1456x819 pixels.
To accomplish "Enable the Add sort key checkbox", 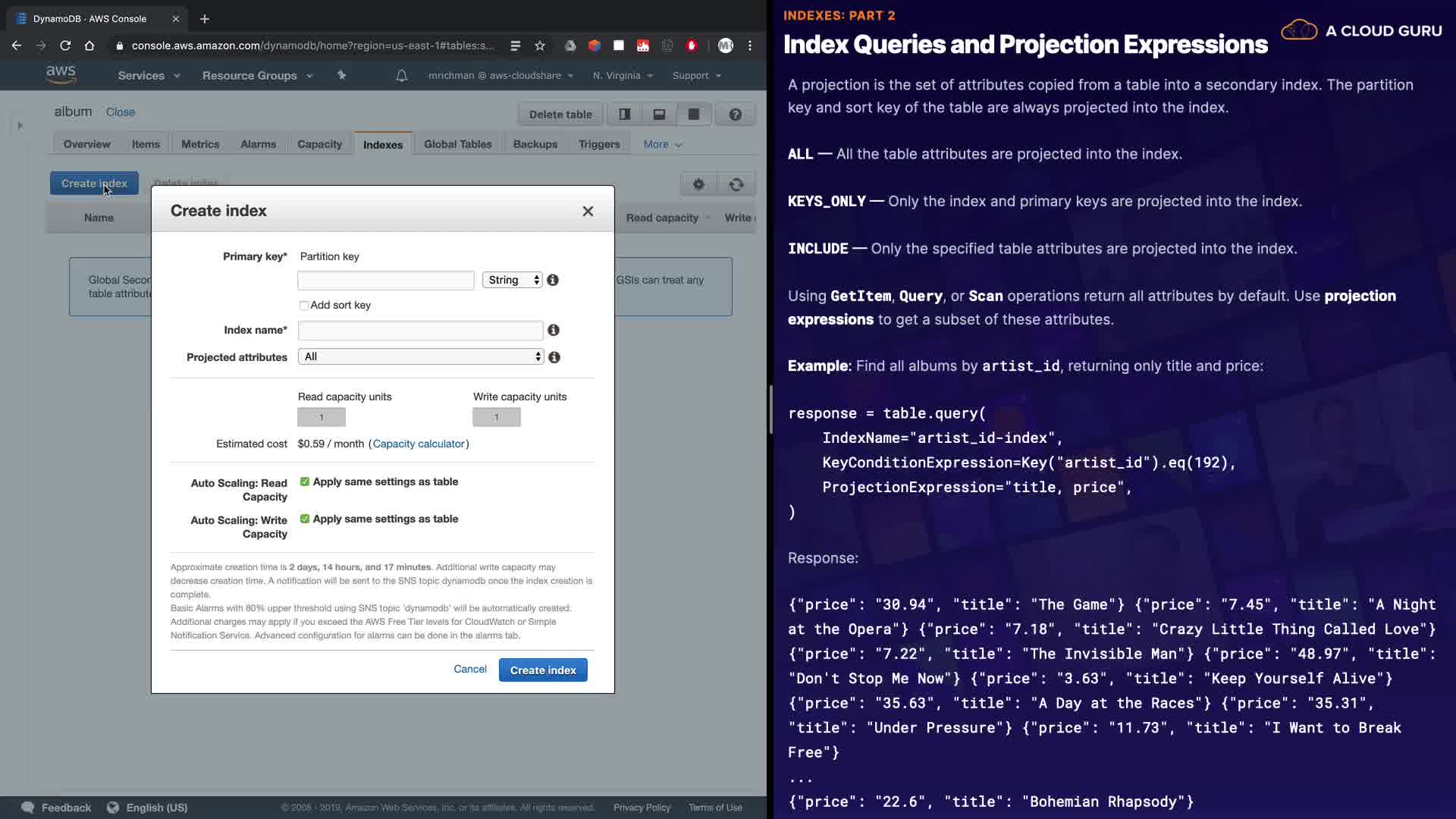I will tap(304, 306).
